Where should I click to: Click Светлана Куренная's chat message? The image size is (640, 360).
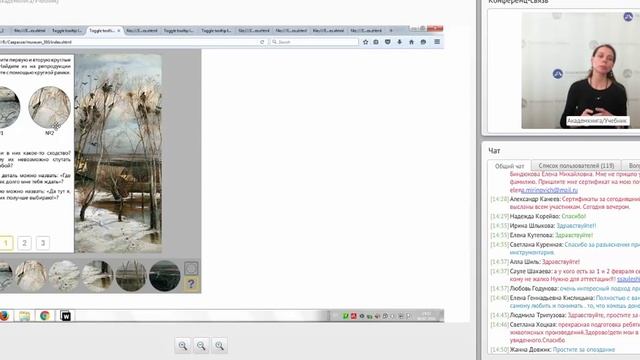[565, 249]
